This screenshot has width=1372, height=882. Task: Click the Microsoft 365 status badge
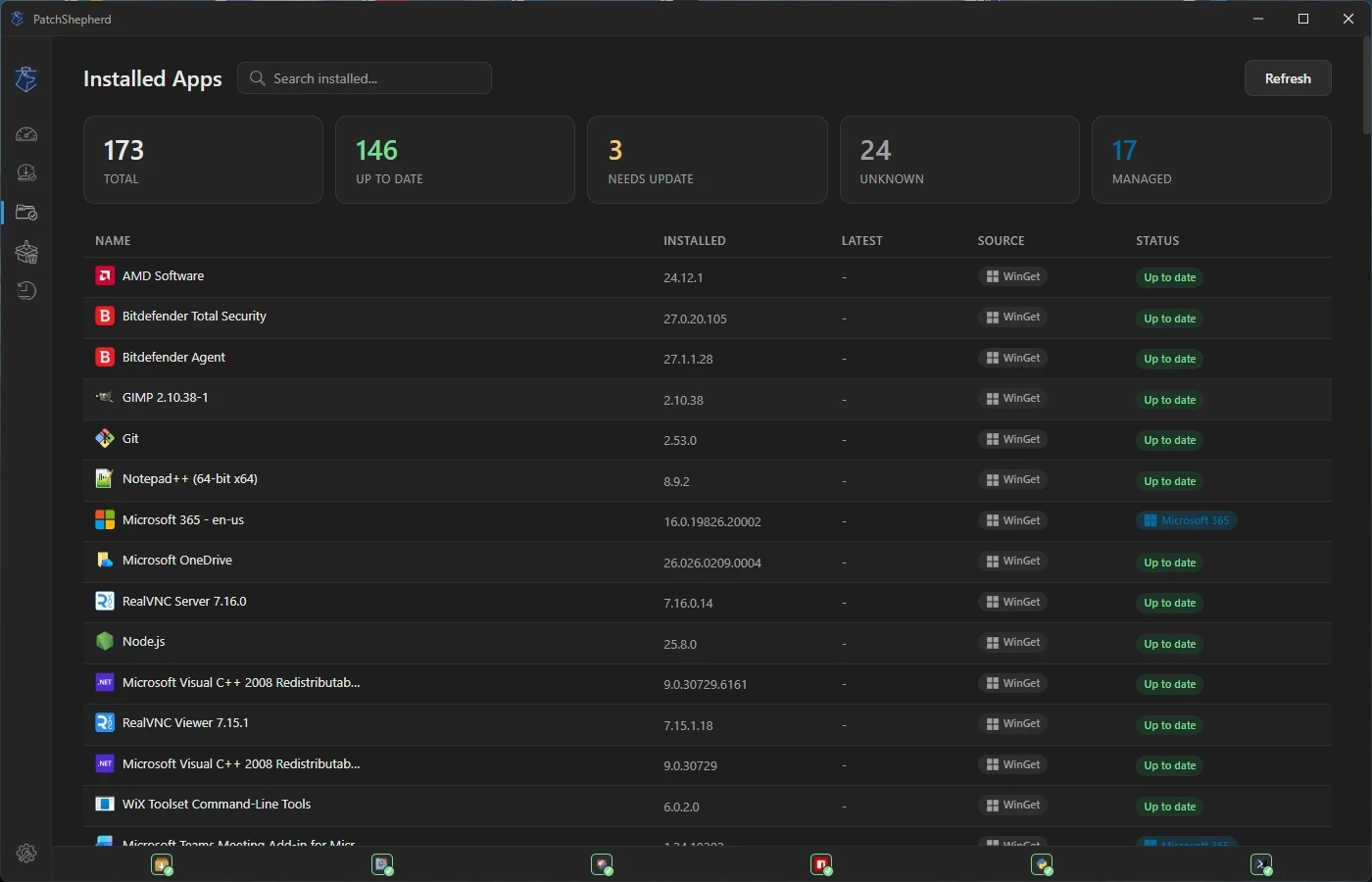(x=1187, y=520)
